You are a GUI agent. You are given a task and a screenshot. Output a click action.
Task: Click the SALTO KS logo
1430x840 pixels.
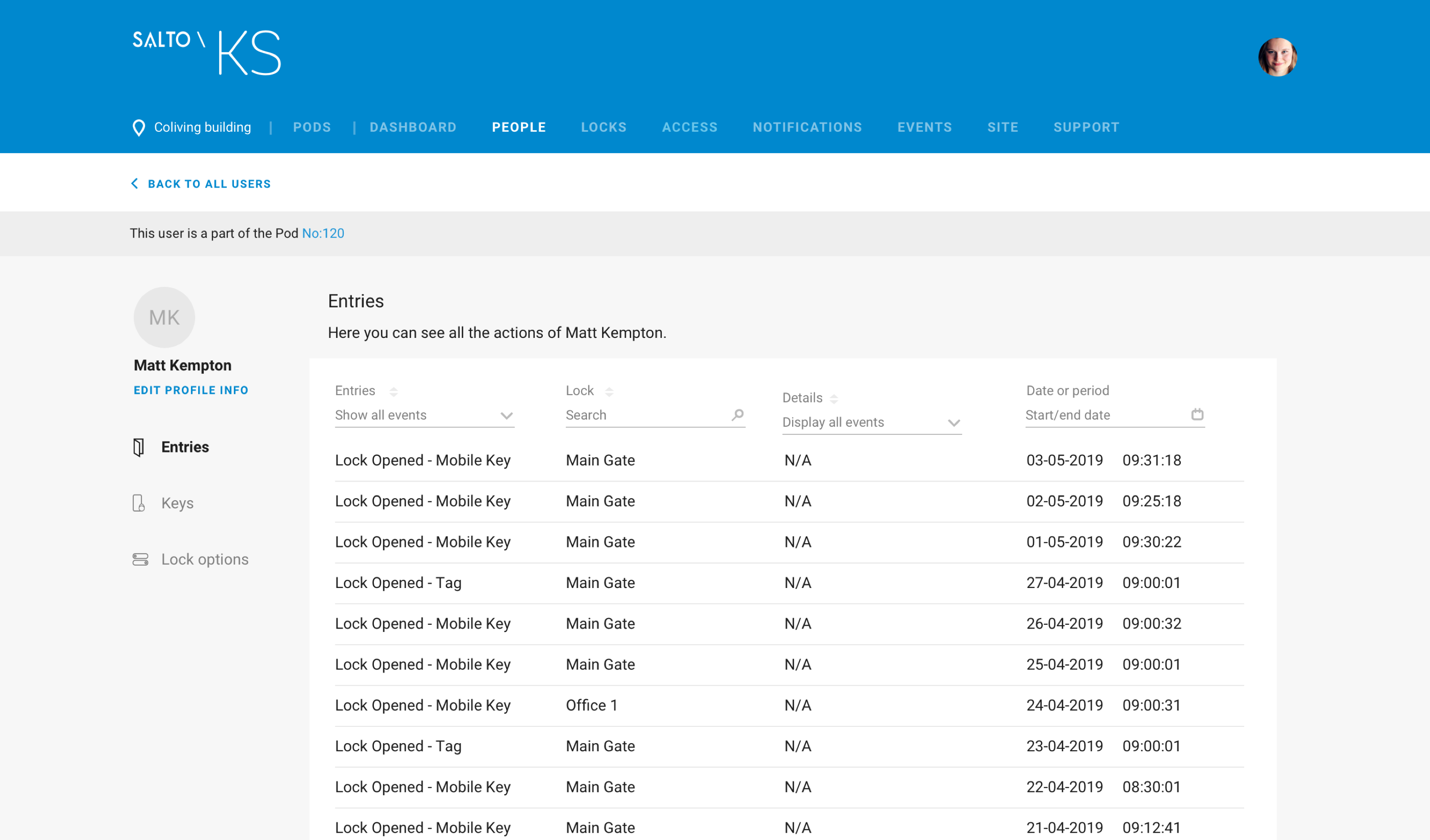[207, 53]
